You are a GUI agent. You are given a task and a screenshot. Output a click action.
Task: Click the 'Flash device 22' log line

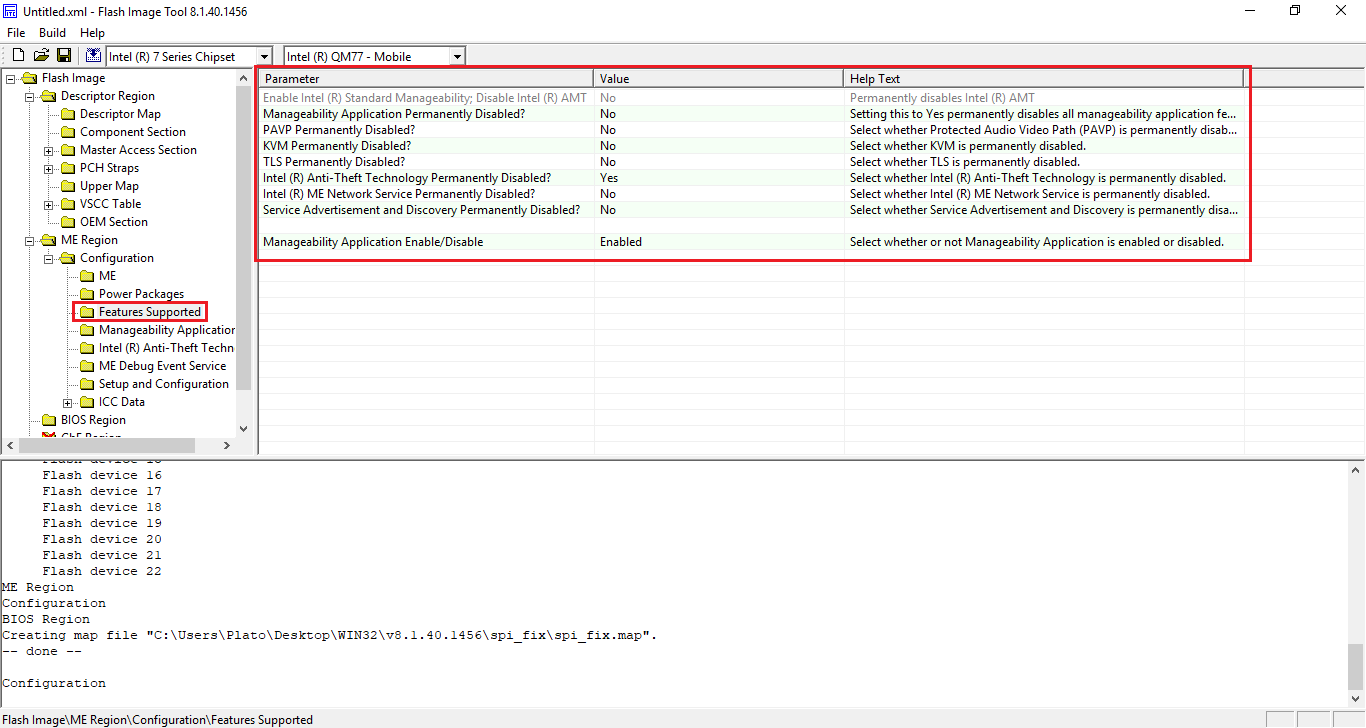(x=102, y=571)
